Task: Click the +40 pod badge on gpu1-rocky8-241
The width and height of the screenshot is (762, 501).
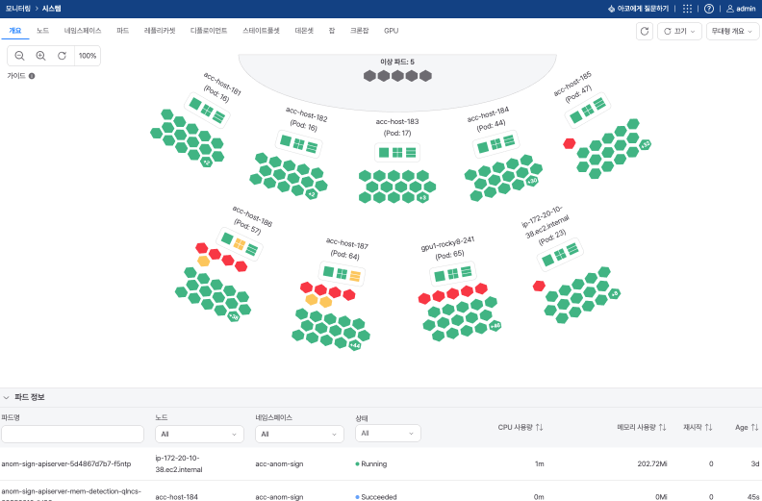Action: coord(495,326)
